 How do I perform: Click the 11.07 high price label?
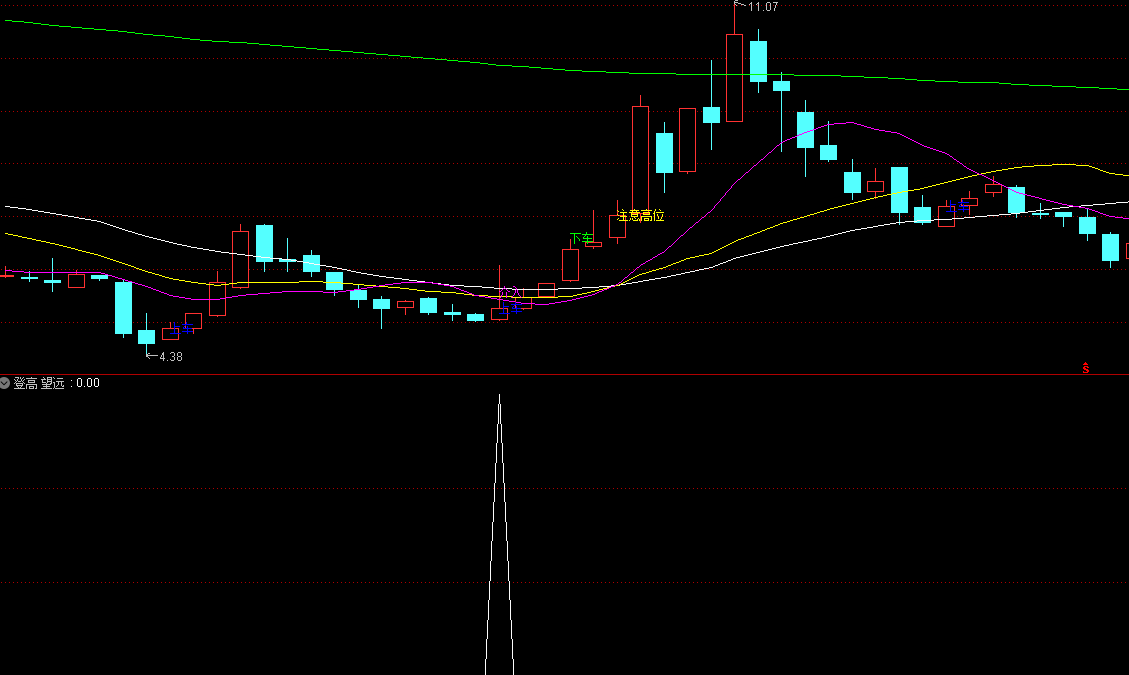click(x=763, y=7)
